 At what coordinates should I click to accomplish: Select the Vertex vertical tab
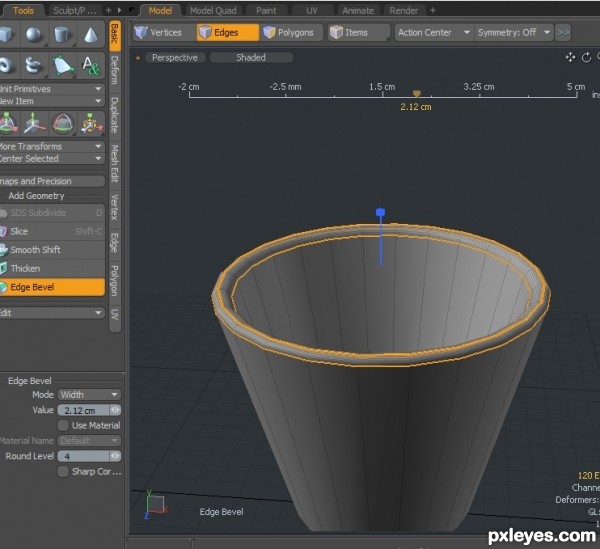pyautogui.click(x=114, y=207)
